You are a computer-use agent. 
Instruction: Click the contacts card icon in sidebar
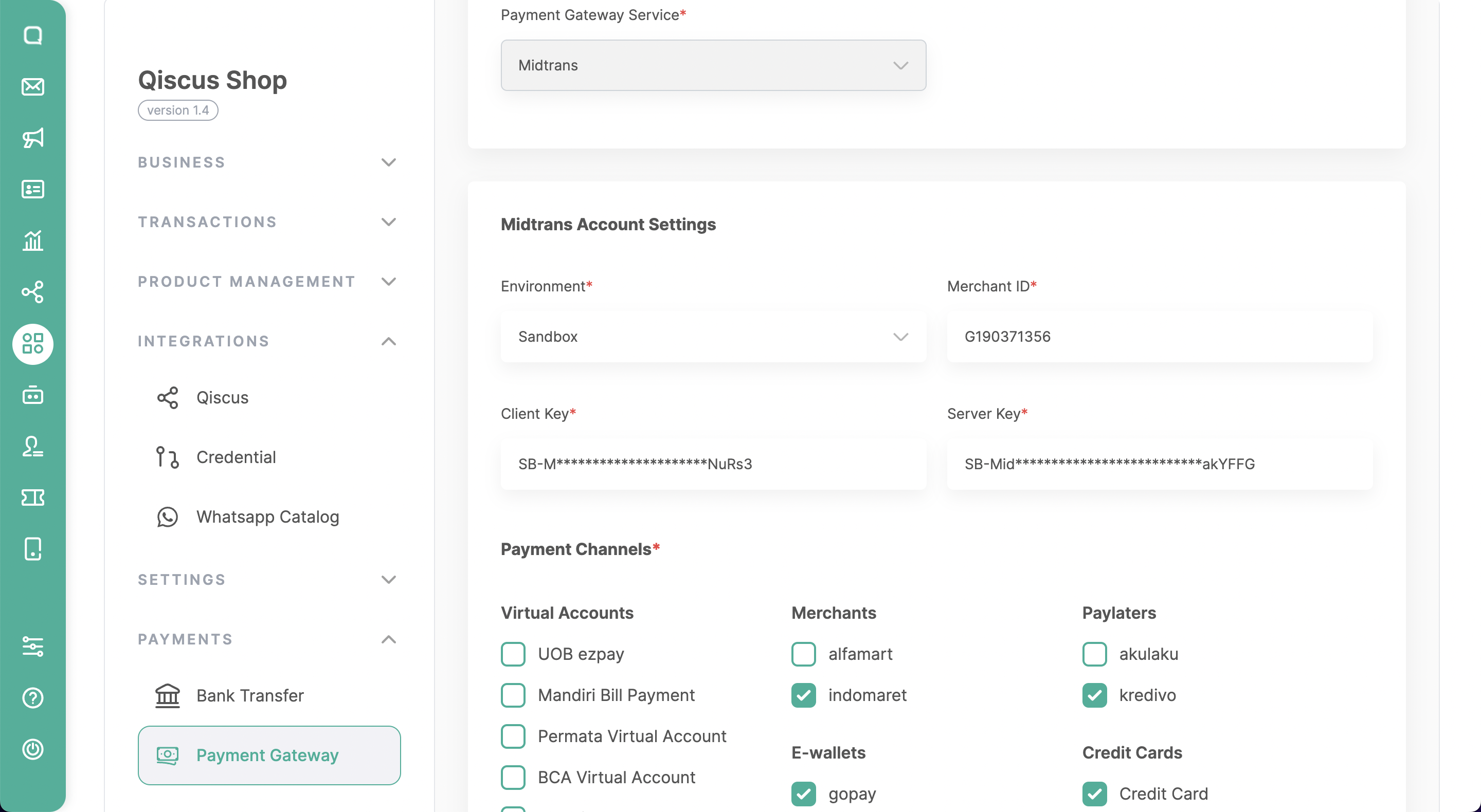click(x=33, y=189)
